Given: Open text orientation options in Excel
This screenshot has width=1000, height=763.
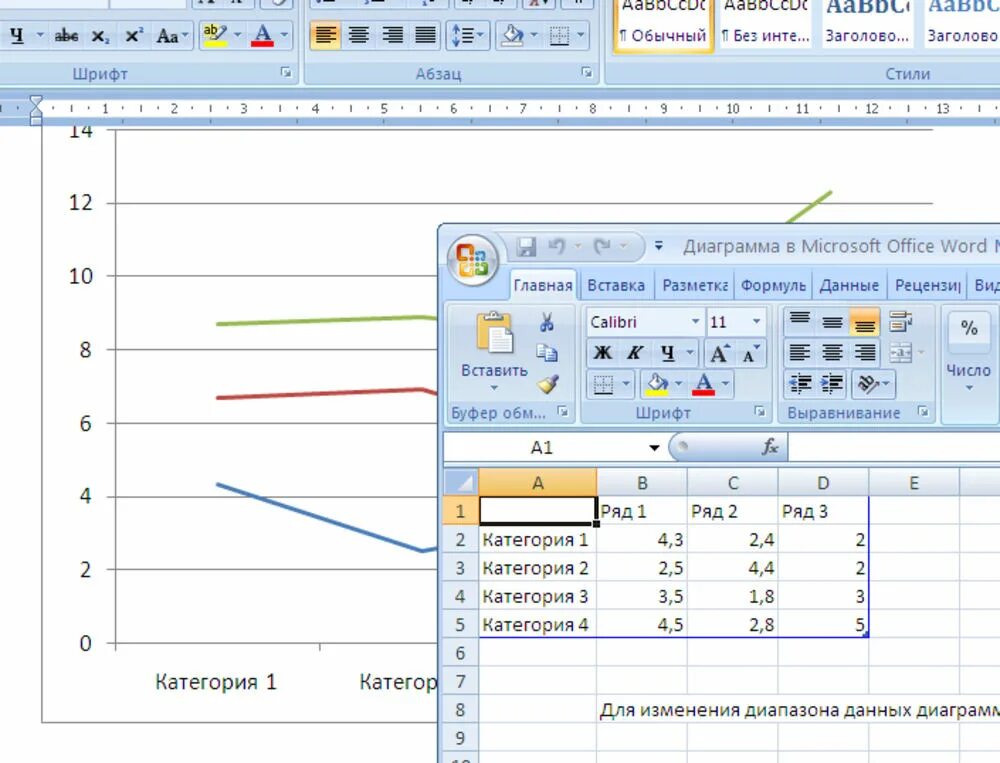Looking at the screenshot, I should pyautogui.click(x=873, y=383).
